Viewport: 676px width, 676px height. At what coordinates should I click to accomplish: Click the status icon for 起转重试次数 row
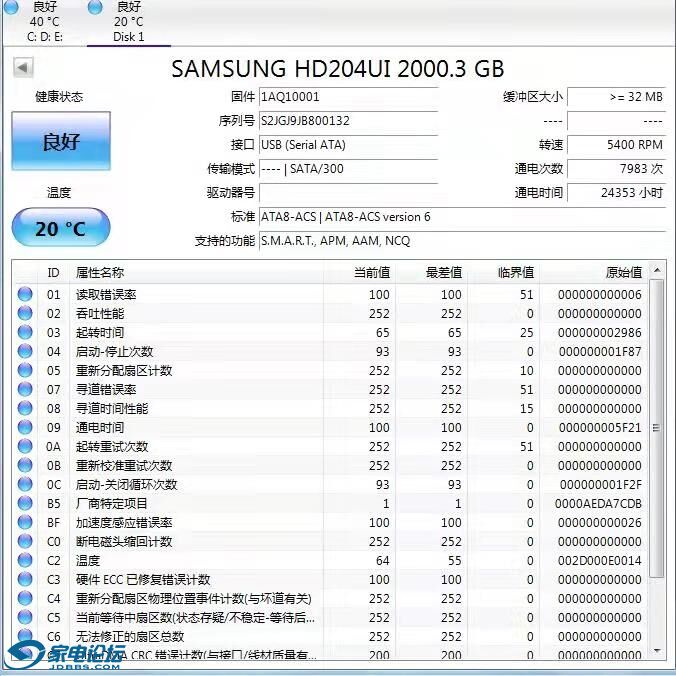(x=25, y=446)
